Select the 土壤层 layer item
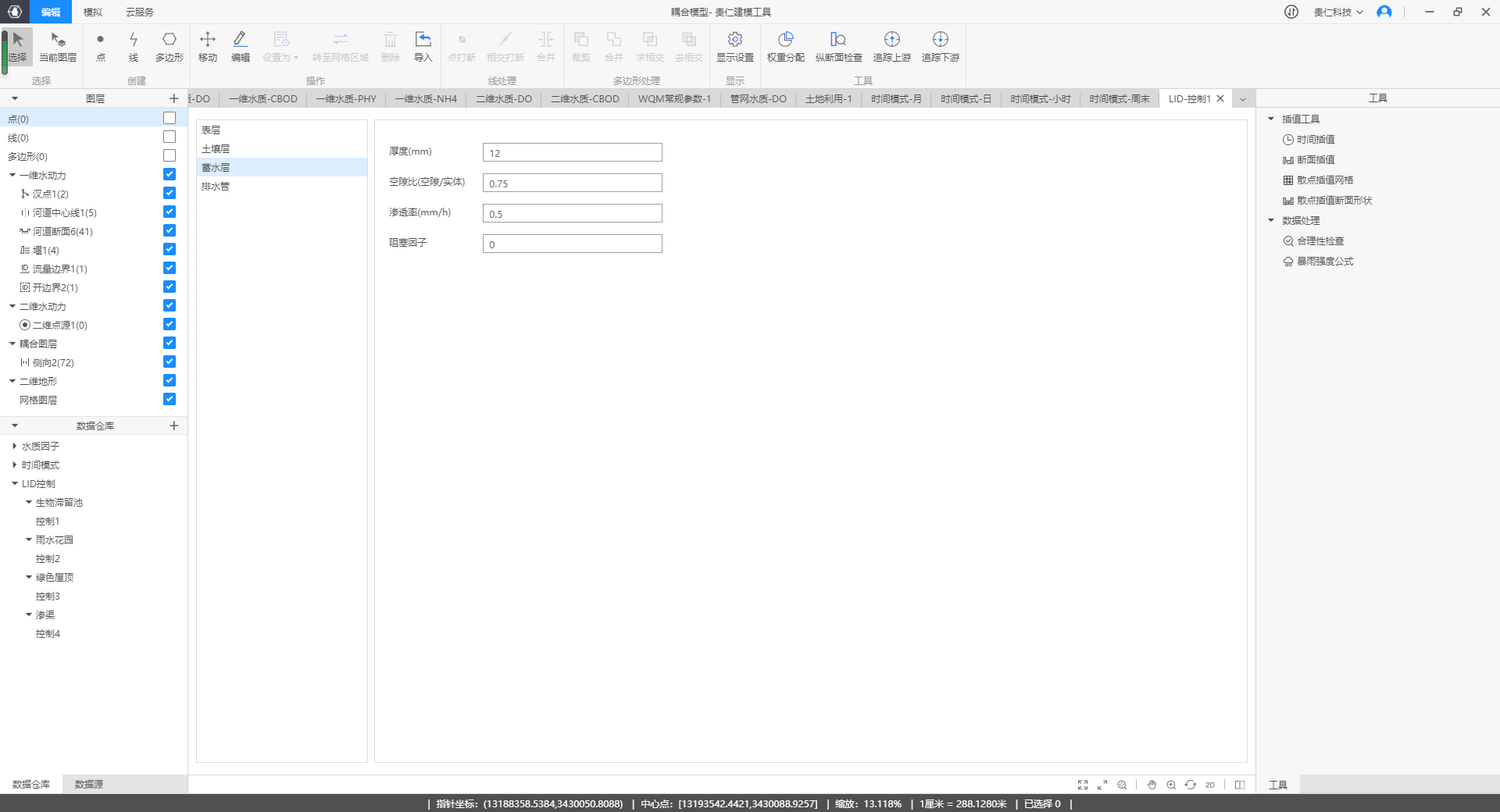The height and width of the screenshot is (812, 1500). click(x=281, y=148)
